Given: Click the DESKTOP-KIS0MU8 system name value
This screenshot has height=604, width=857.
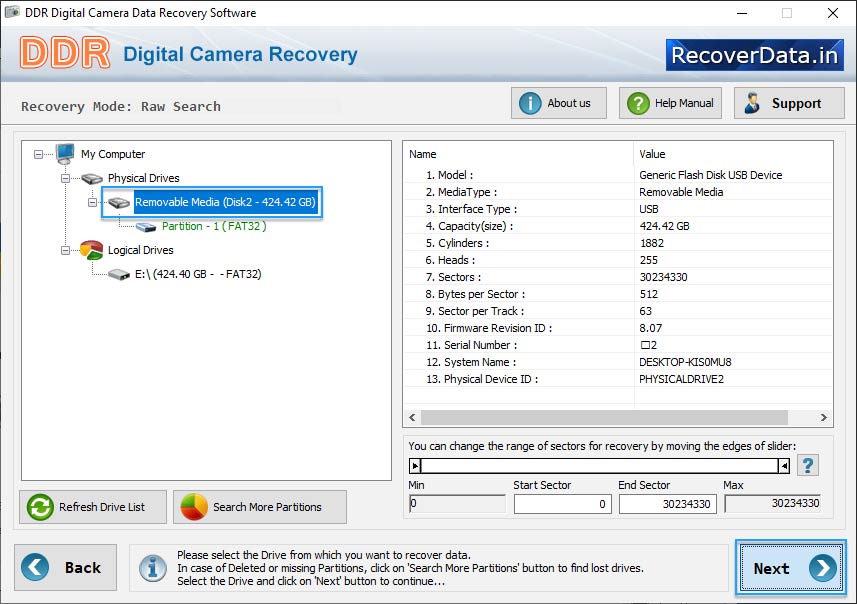Looking at the screenshot, I should coord(685,362).
